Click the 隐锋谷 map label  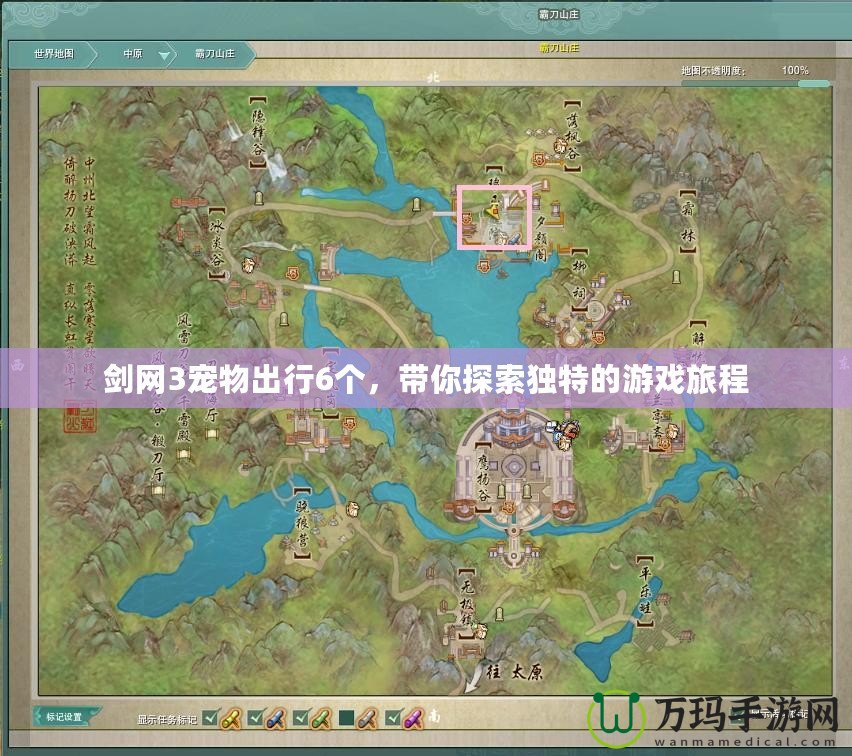click(x=259, y=133)
